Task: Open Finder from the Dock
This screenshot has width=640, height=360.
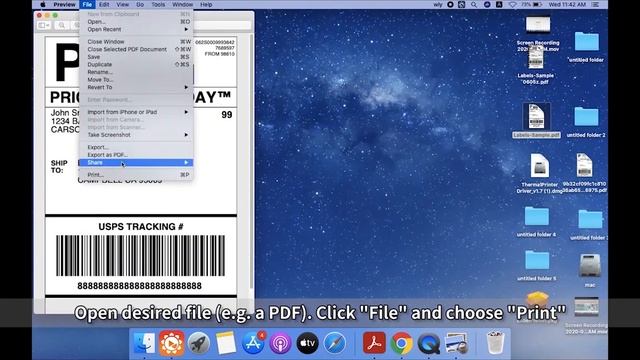Action: 144,343
